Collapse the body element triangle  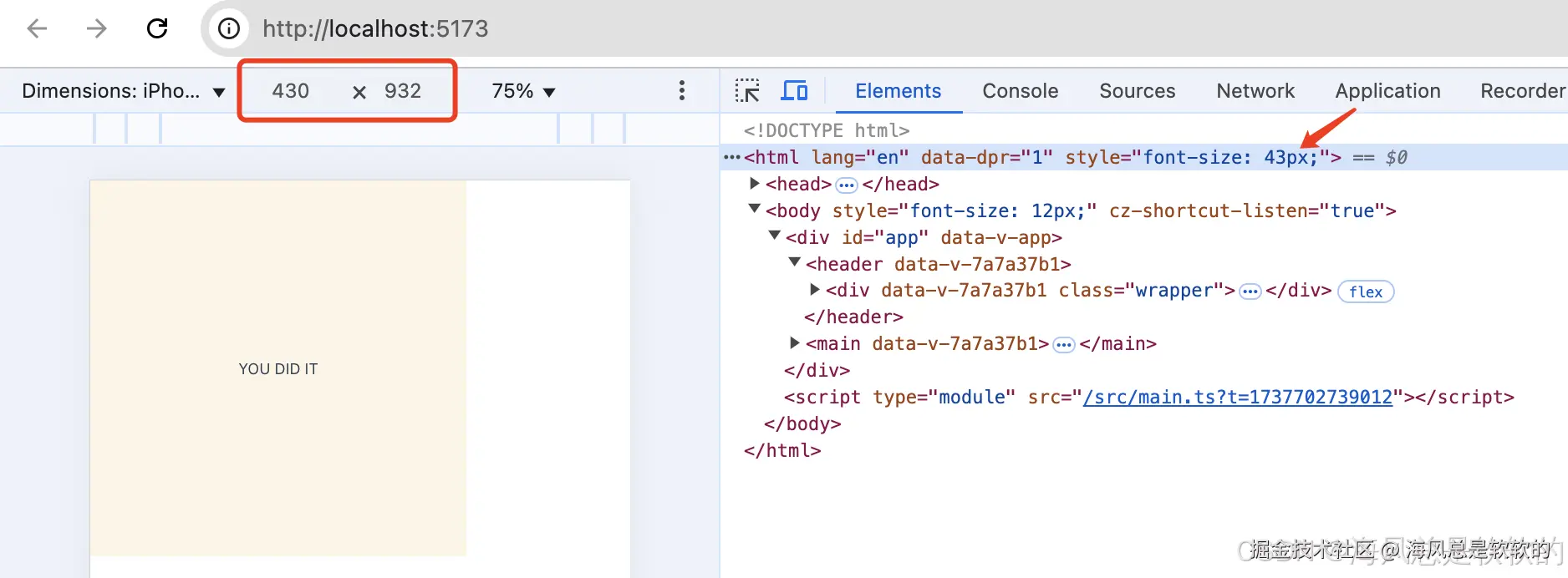(x=755, y=209)
